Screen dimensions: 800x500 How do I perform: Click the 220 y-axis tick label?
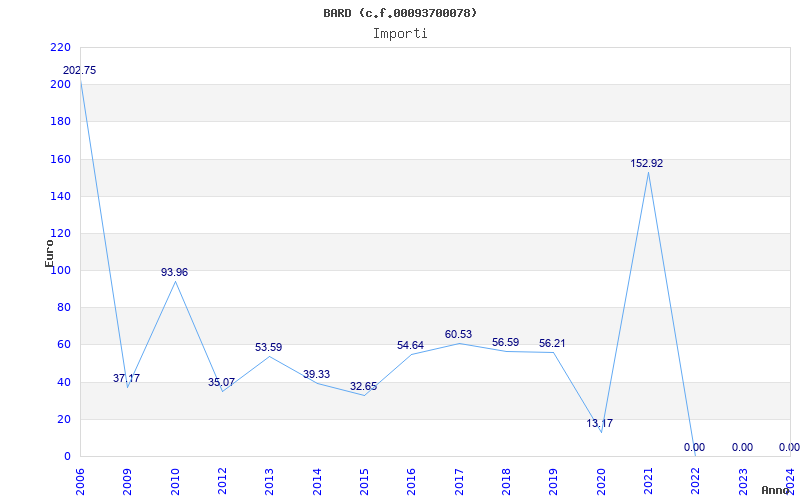pyautogui.click(x=60, y=47)
